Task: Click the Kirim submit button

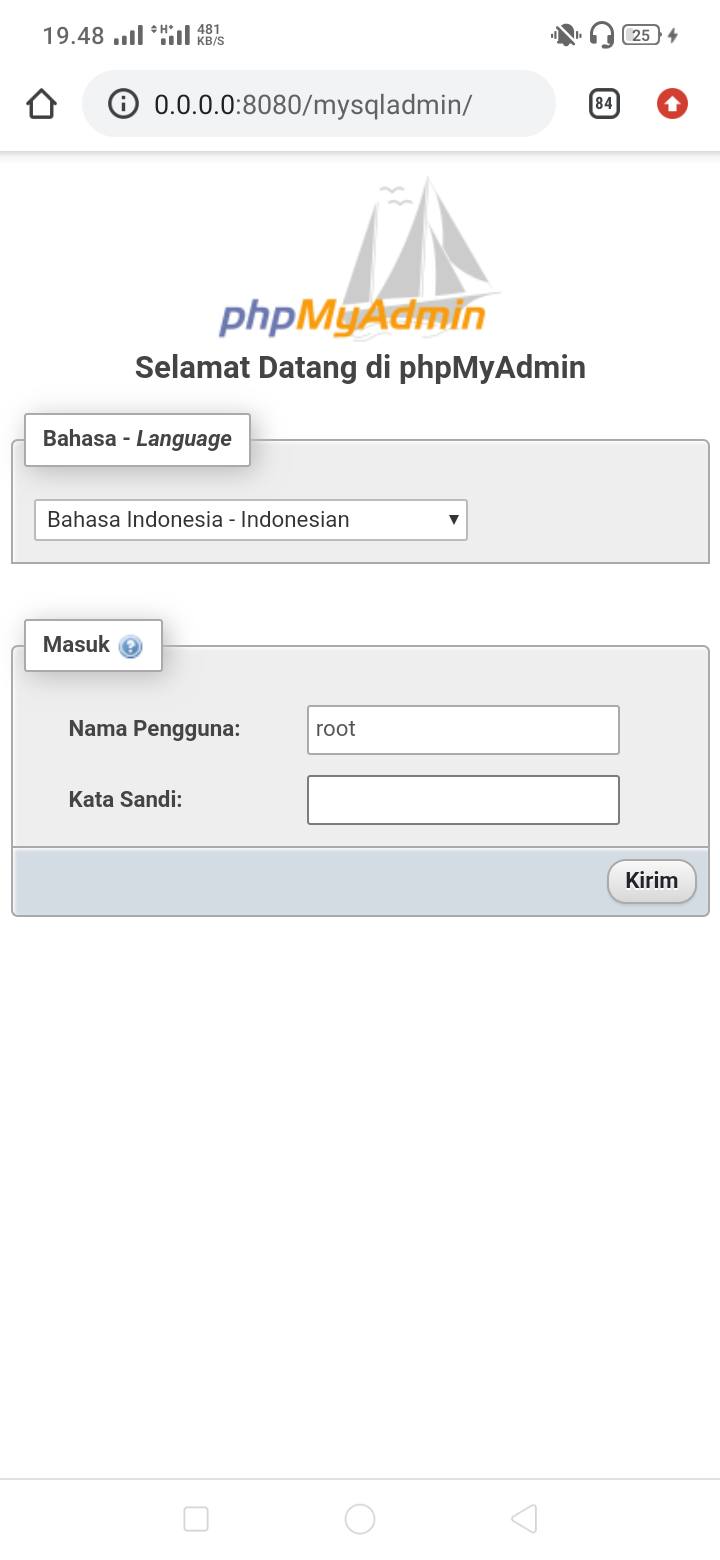Action: [x=652, y=881]
